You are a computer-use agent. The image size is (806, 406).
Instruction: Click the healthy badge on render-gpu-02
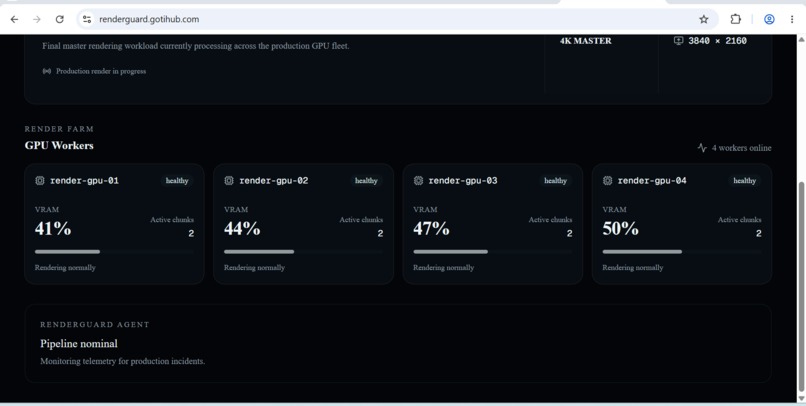[366, 181]
